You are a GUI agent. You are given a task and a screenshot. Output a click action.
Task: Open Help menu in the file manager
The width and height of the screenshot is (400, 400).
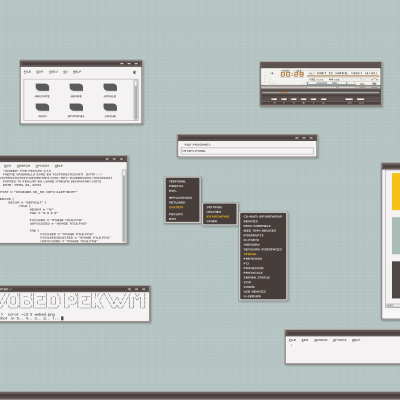77,72
